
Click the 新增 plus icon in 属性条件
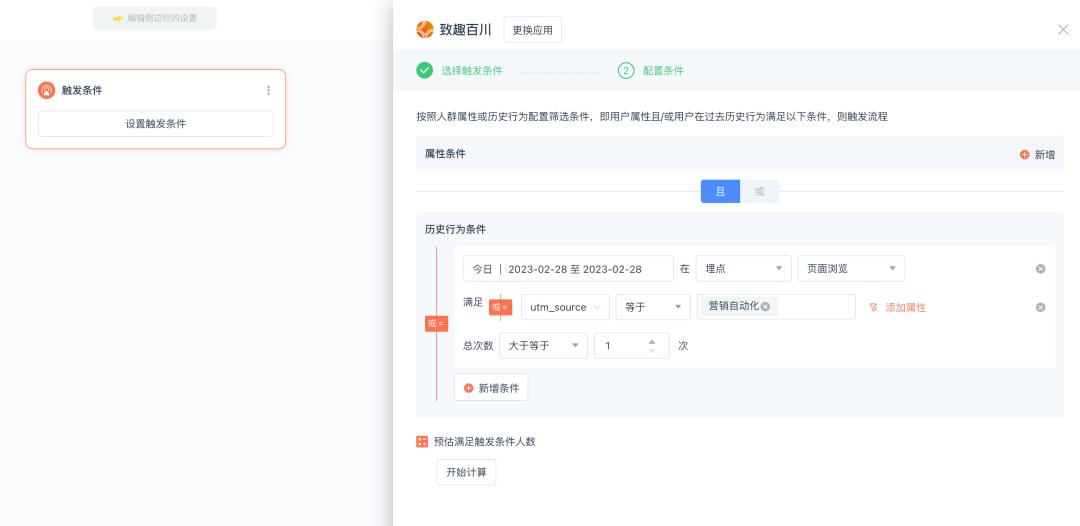tap(1024, 155)
